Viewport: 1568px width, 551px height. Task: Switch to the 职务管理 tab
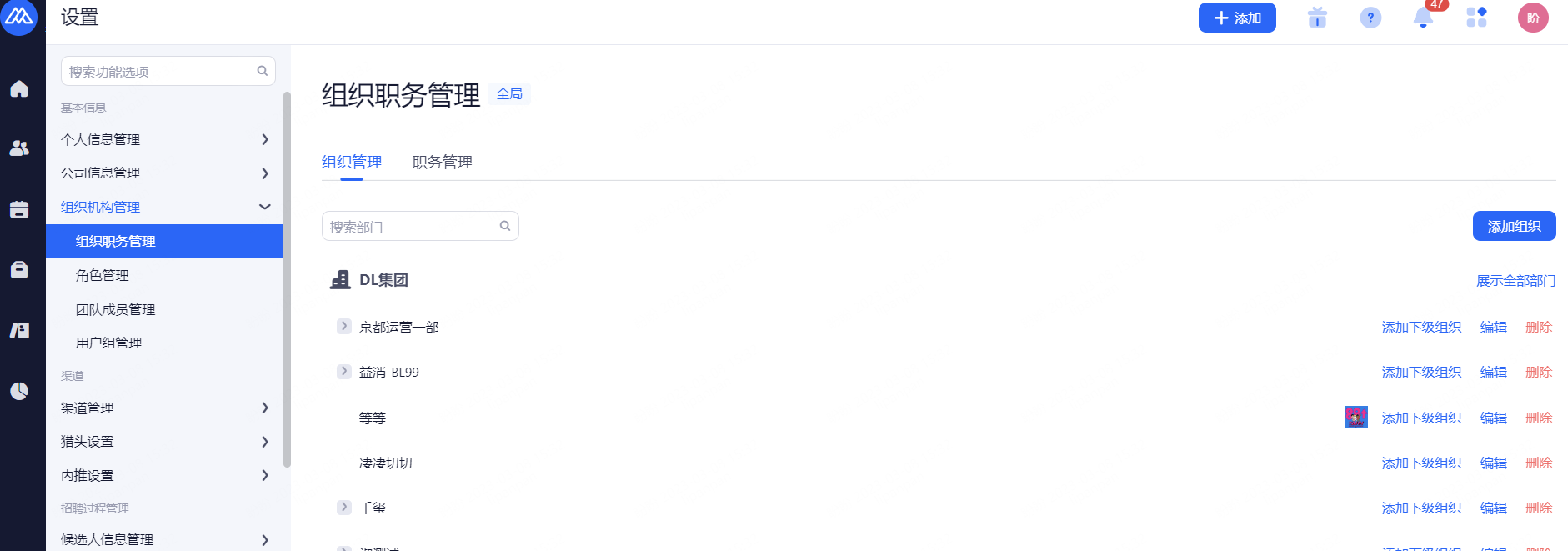point(442,163)
